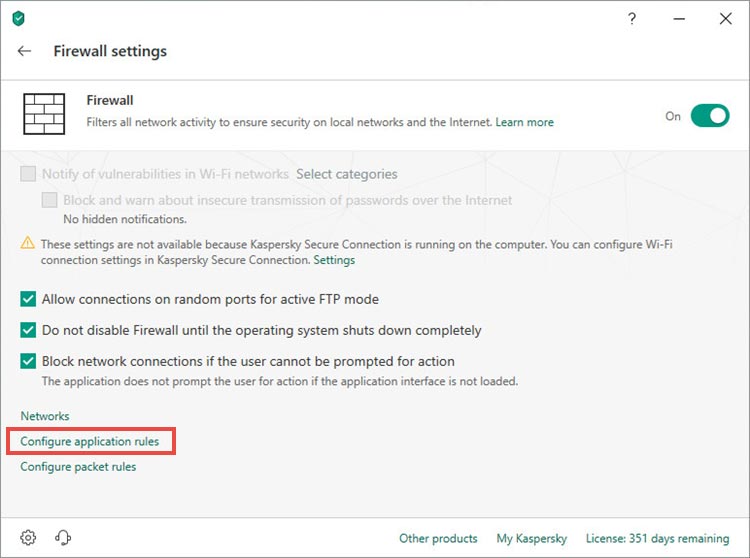The image size is (750, 558).
Task: Click the Kaspersky shield logo icon
Action: tap(18, 19)
